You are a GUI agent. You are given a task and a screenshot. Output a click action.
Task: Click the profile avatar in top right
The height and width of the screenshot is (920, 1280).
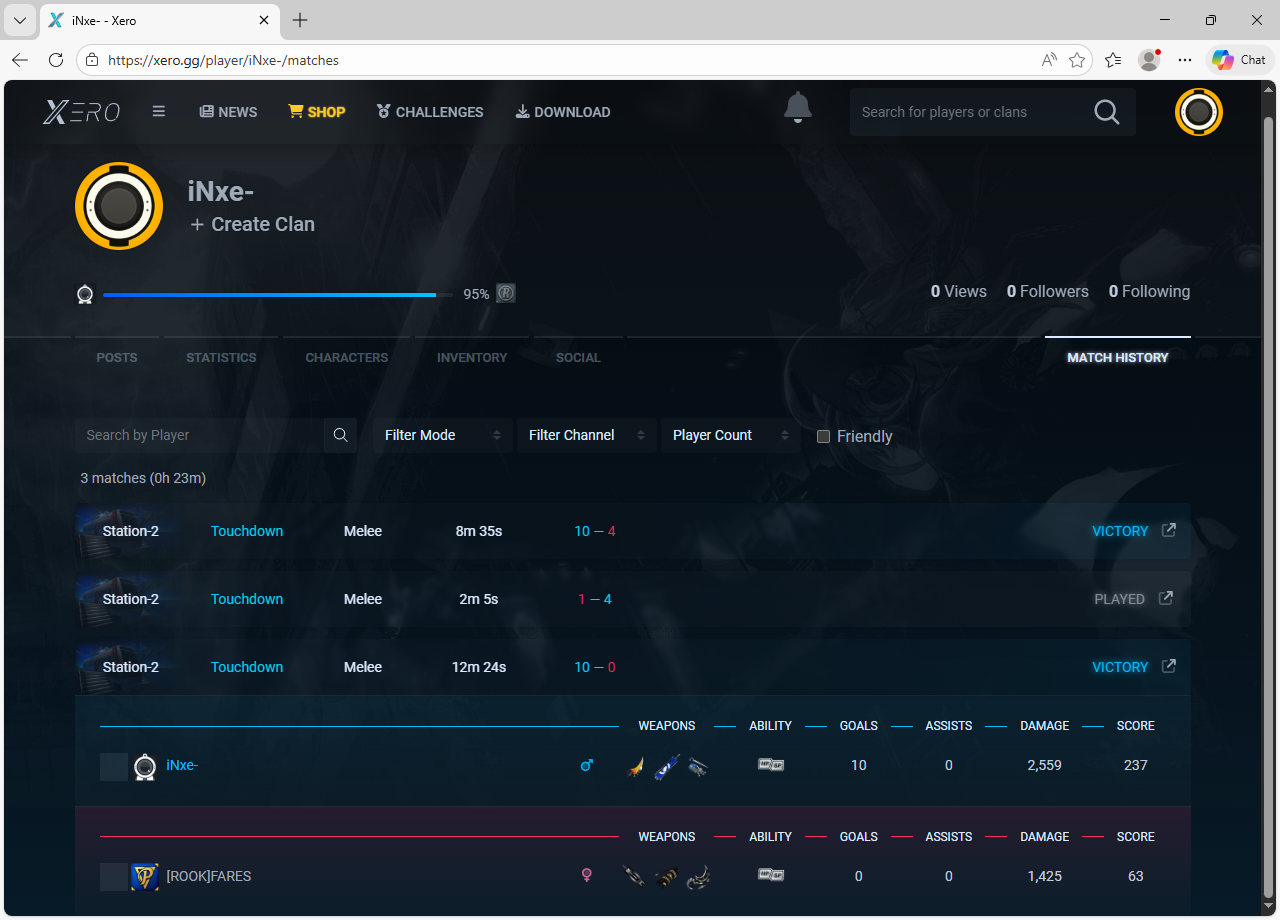1198,112
